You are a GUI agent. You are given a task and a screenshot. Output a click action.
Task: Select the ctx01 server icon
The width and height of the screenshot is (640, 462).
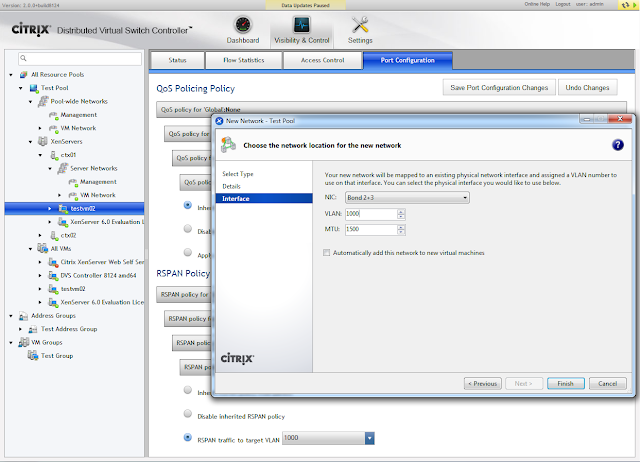coord(54,155)
